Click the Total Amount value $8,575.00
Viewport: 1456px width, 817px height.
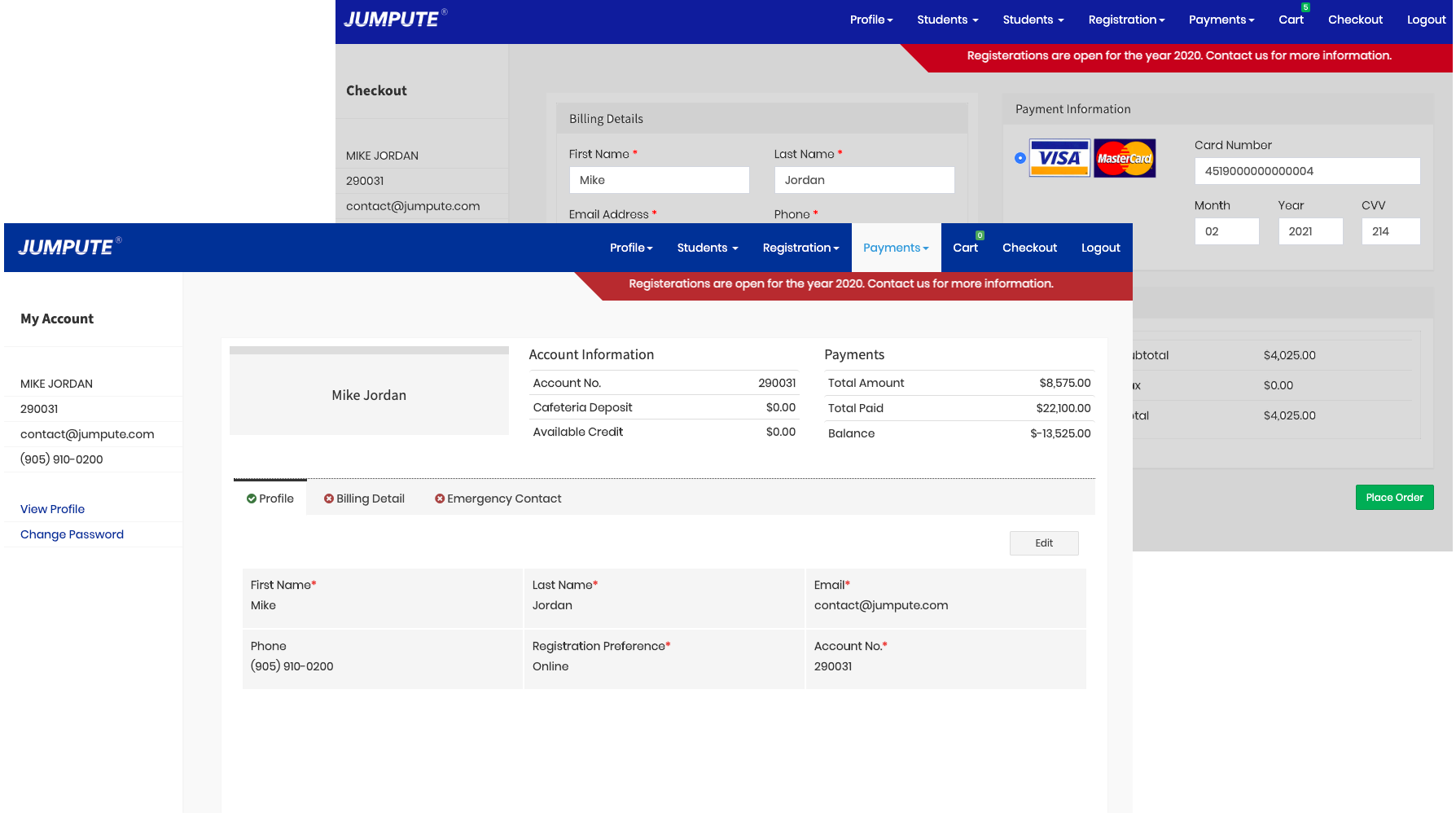(1064, 383)
